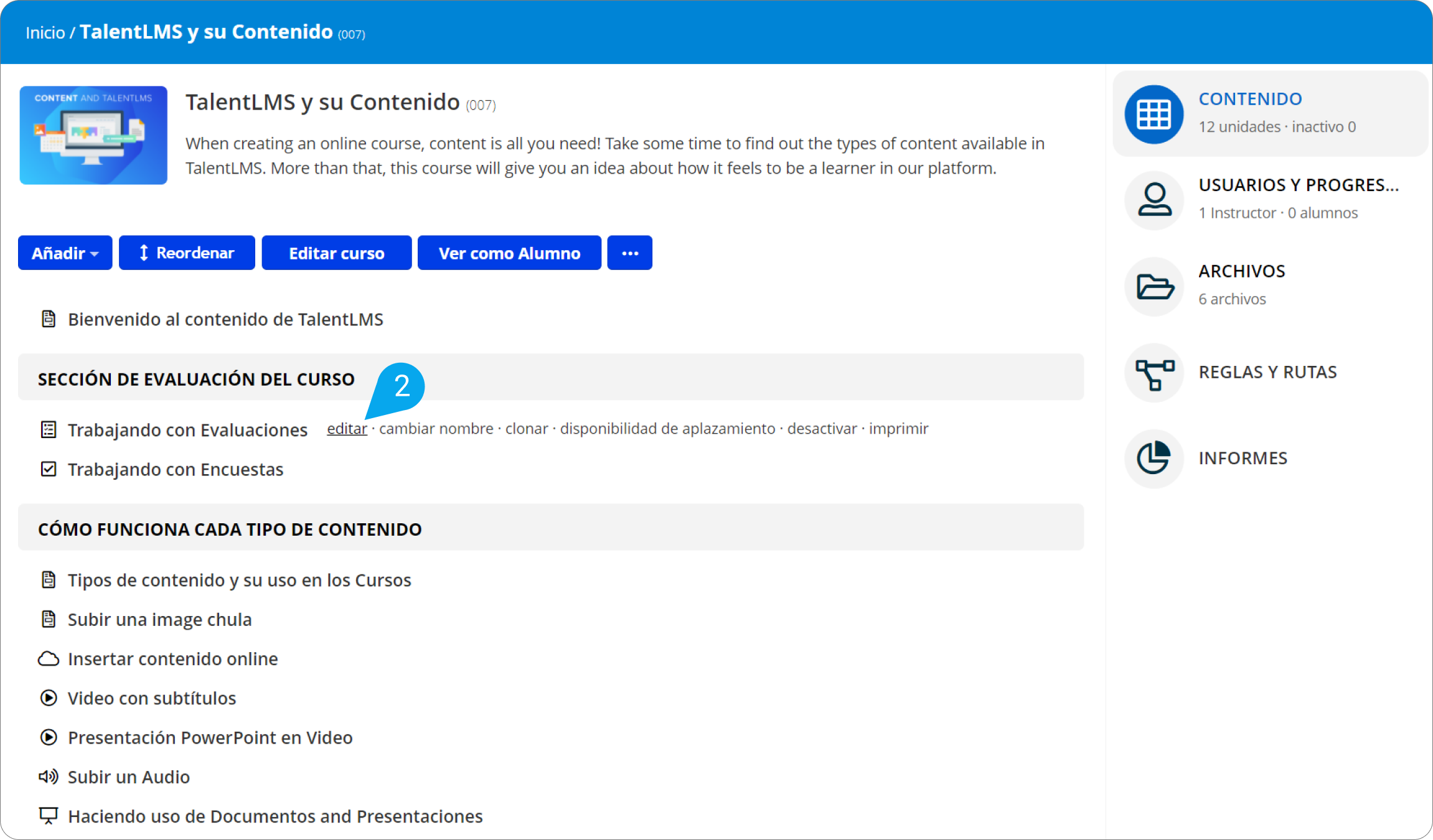1433x840 pixels.
Task: Select the REGLAS Y RUTAS sidebar label
Action: point(1268,372)
